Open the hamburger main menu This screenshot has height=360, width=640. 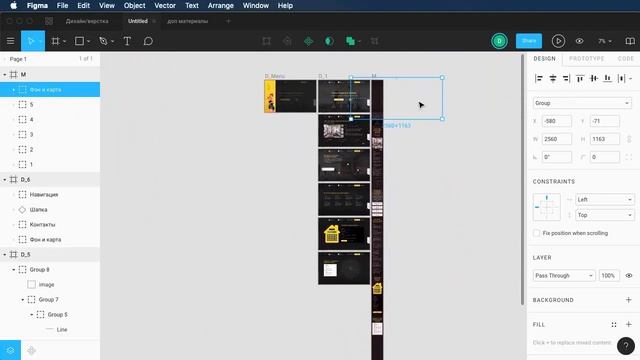click(x=11, y=41)
